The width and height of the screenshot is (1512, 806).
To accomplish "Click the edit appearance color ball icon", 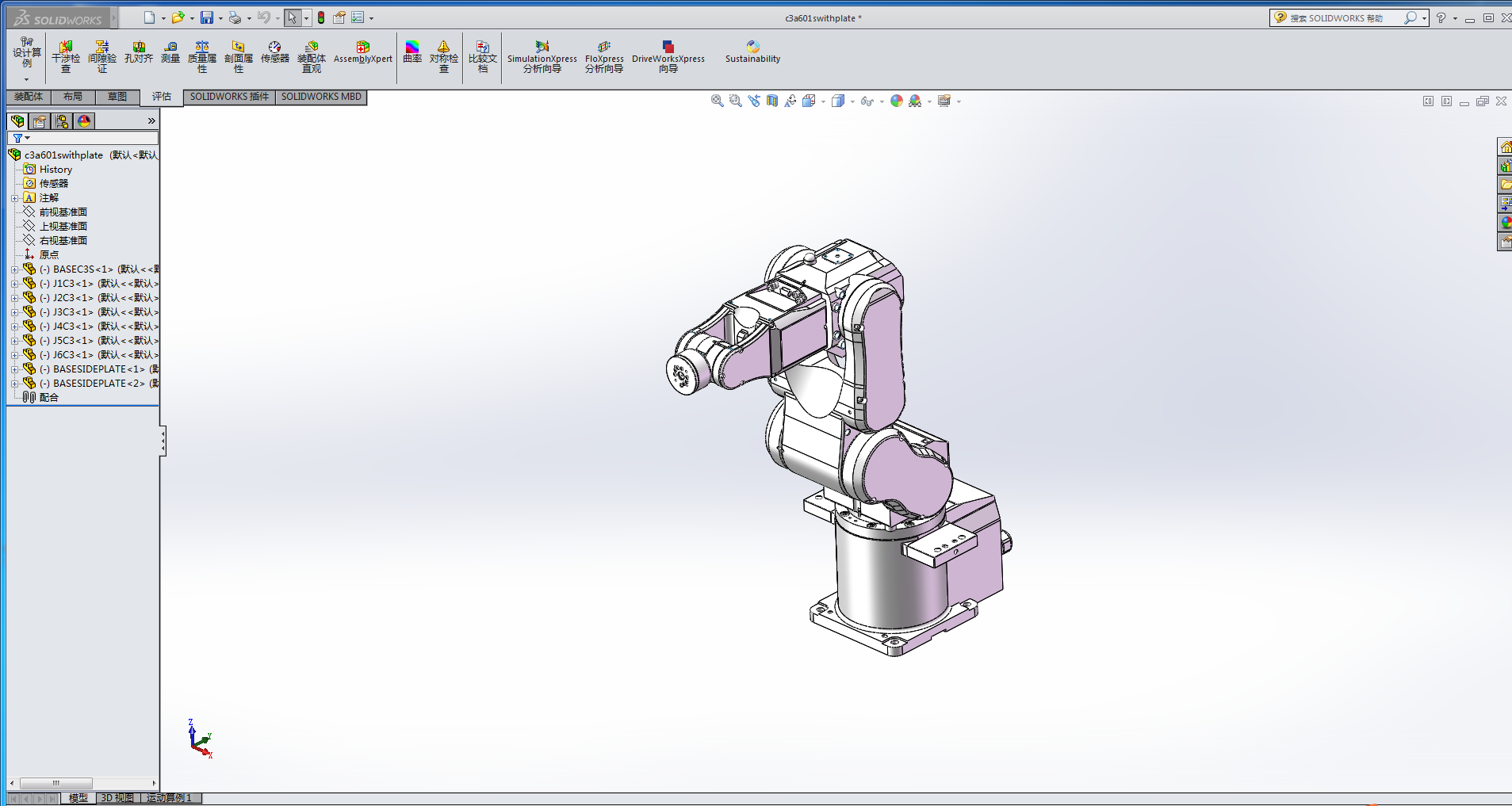I will [x=896, y=101].
